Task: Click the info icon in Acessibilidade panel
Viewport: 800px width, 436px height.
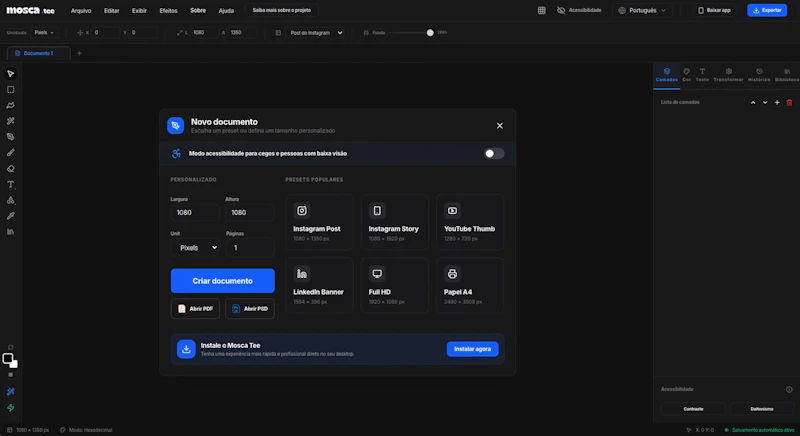Action: click(x=789, y=390)
